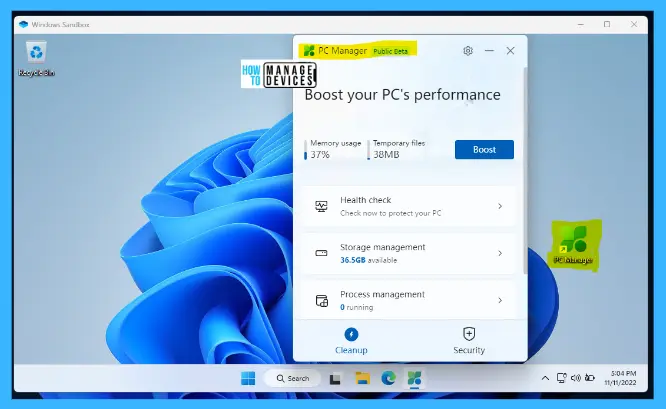The width and height of the screenshot is (666, 409).
Task: Click Temporary files 38MB indicator
Action: click(396, 149)
